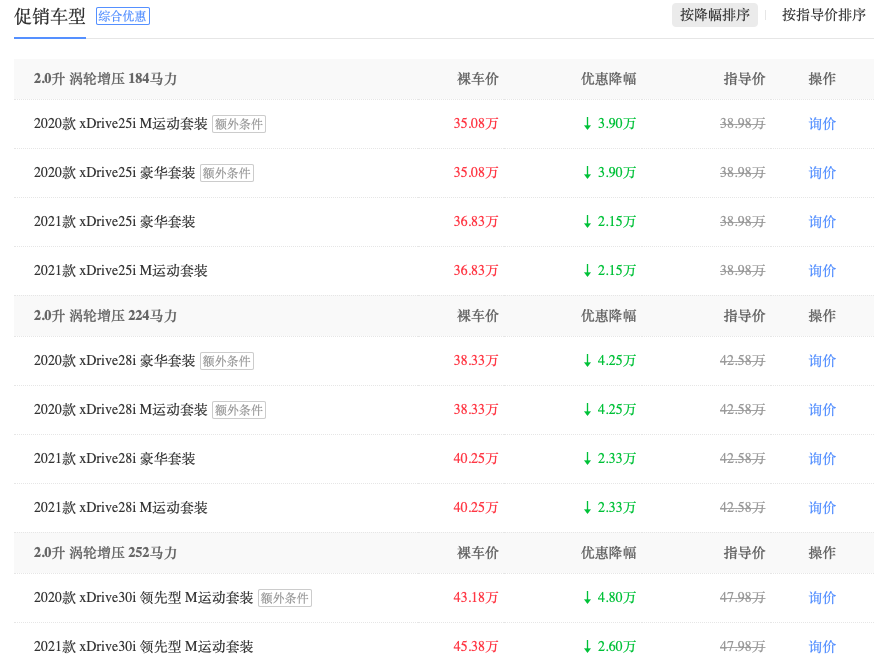Click the 4.80万 discount down arrow

(588, 598)
